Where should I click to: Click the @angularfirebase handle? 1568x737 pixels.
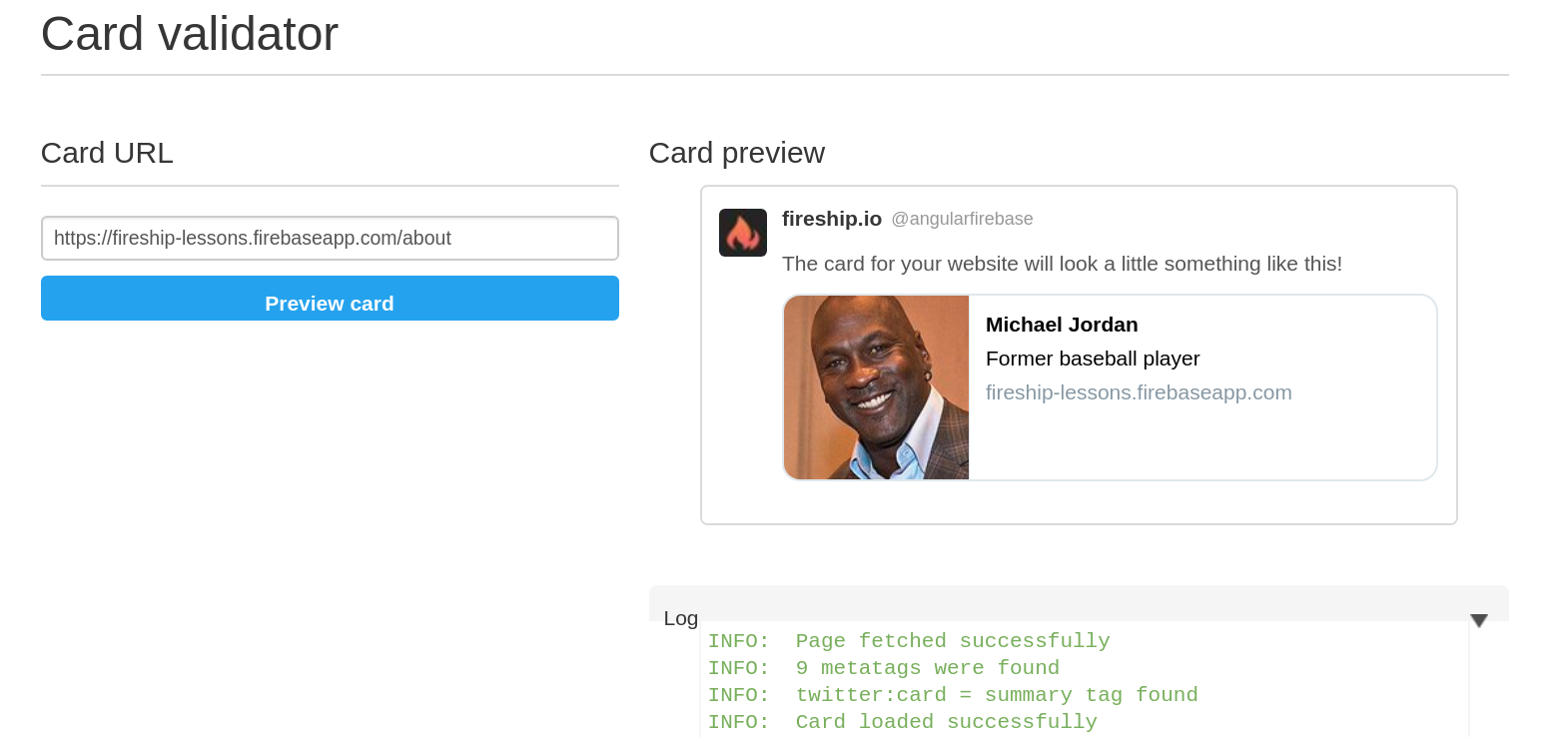pyautogui.click(x=961, y=219)
